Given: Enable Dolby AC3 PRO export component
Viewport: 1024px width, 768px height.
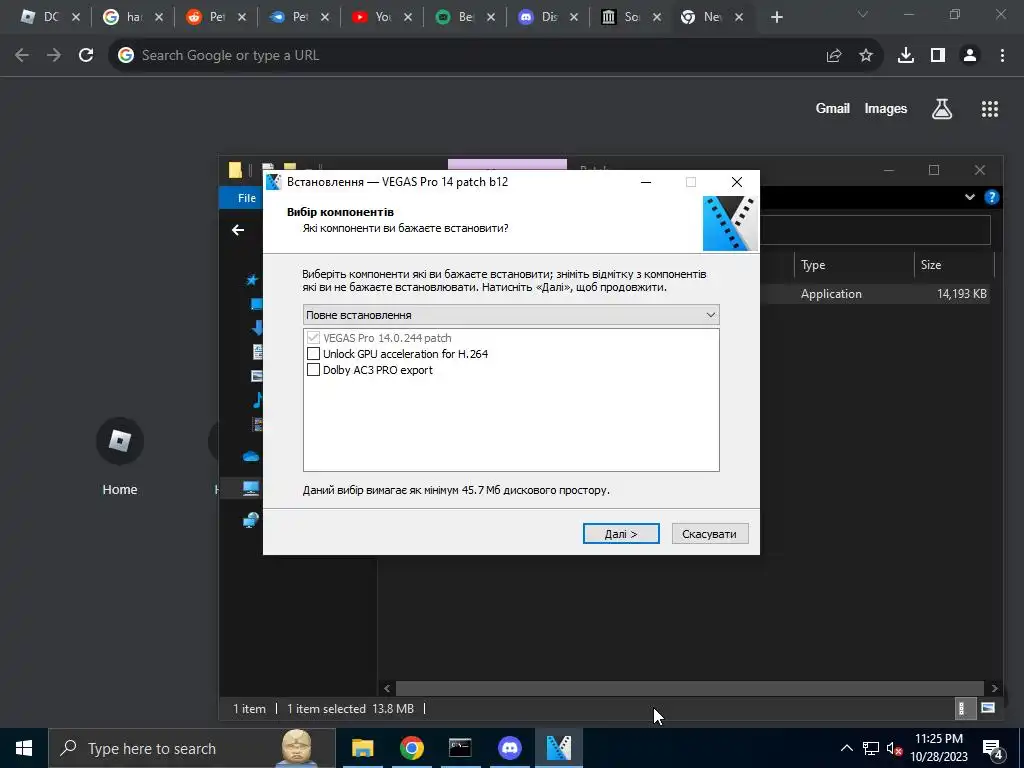Looking at the screenshot, I should click(313, 370).
